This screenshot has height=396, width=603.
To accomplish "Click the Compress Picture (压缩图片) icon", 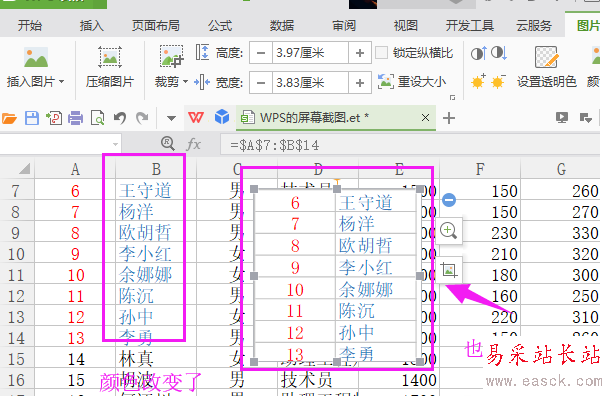I will coord(110,57).
